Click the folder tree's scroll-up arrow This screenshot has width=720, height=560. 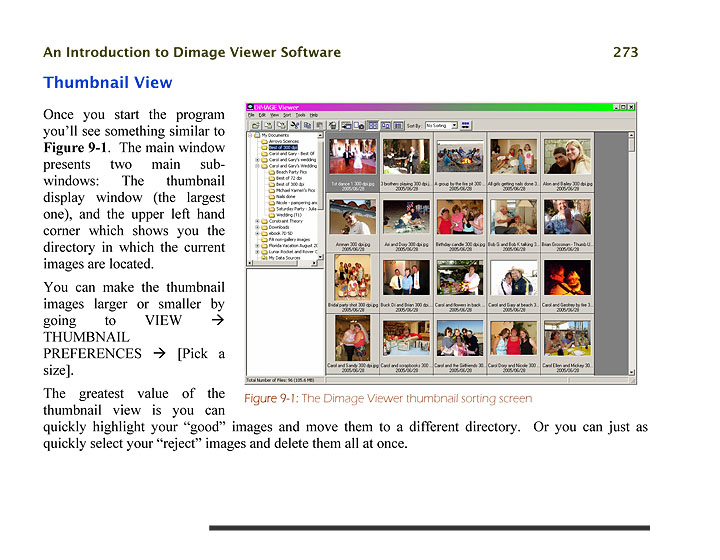pyautogui.click(x=320, y=135)
